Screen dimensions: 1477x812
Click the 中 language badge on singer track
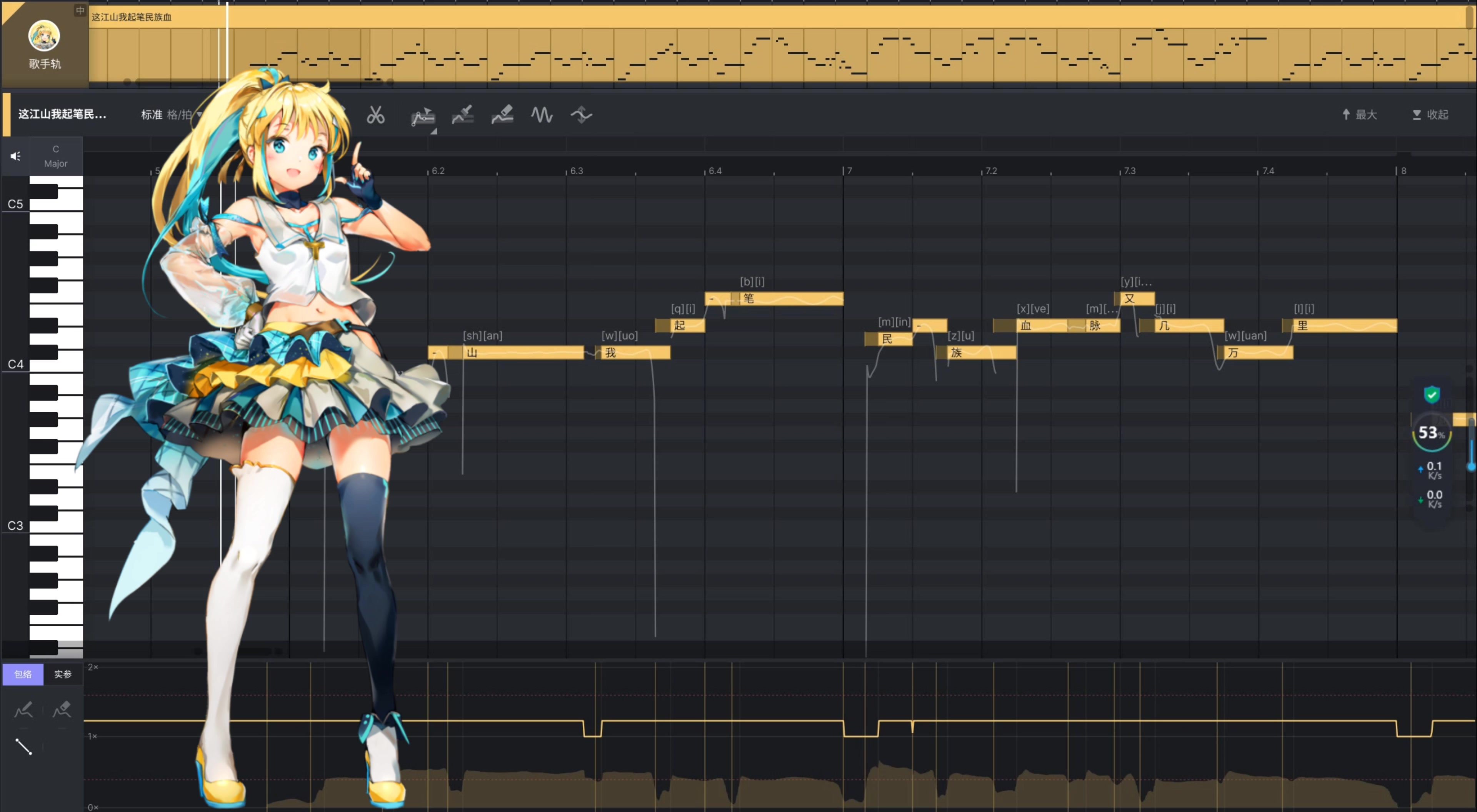(80, 10)
